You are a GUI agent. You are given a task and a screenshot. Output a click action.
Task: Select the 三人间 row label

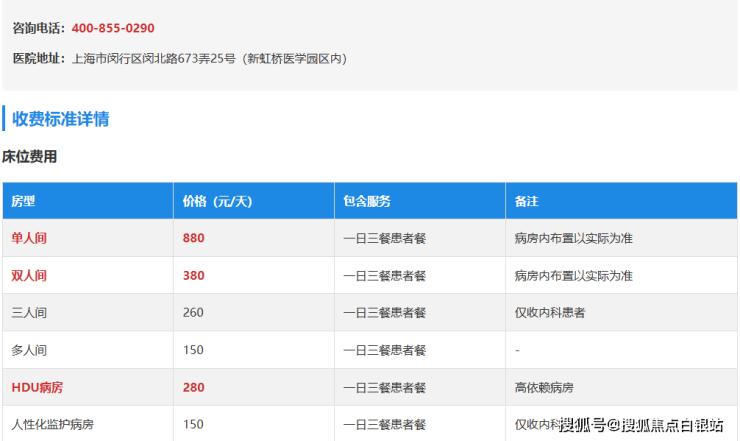coord(29,312)
